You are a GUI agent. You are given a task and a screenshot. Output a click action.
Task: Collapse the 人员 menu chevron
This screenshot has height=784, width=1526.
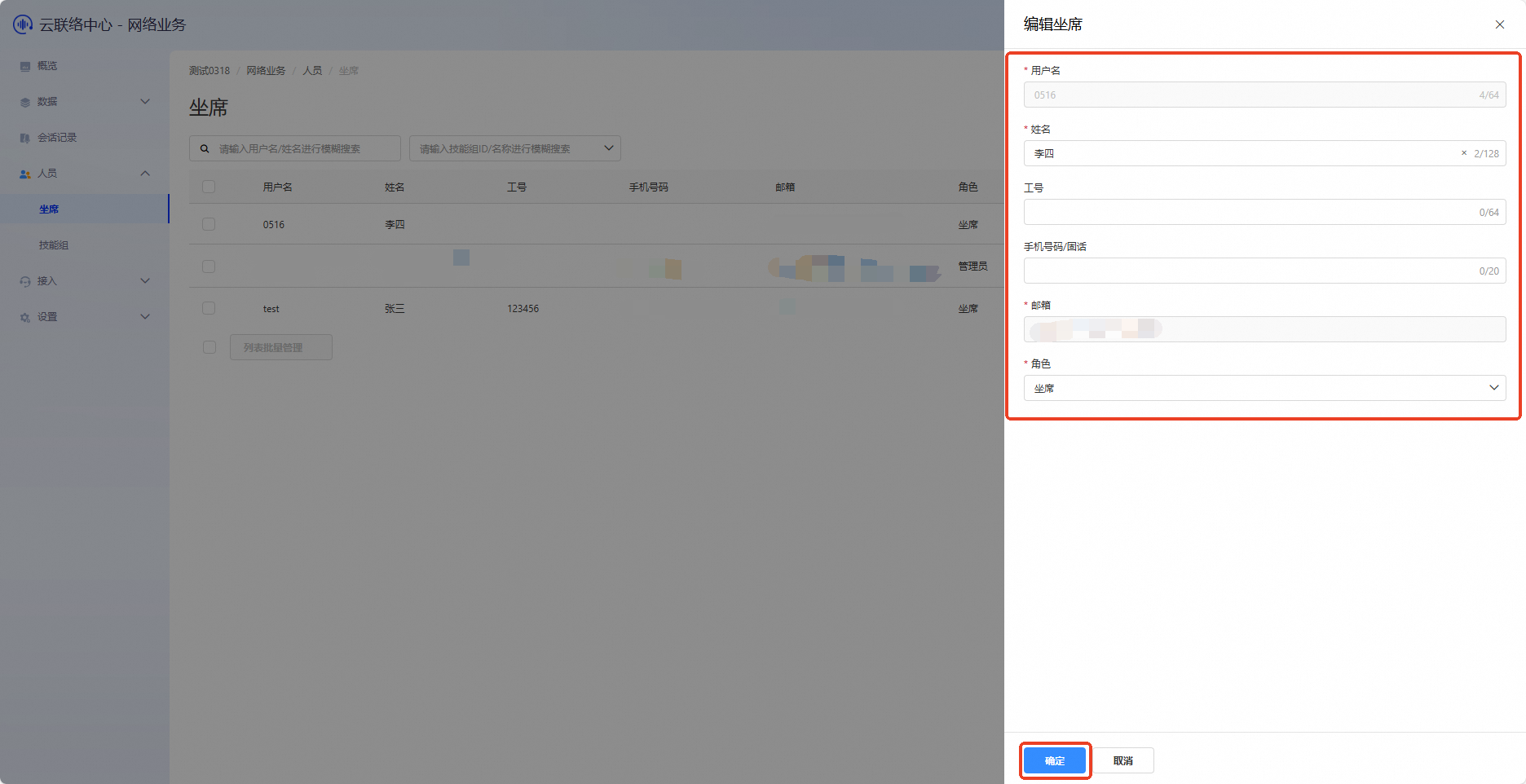(x=145, y=174)
